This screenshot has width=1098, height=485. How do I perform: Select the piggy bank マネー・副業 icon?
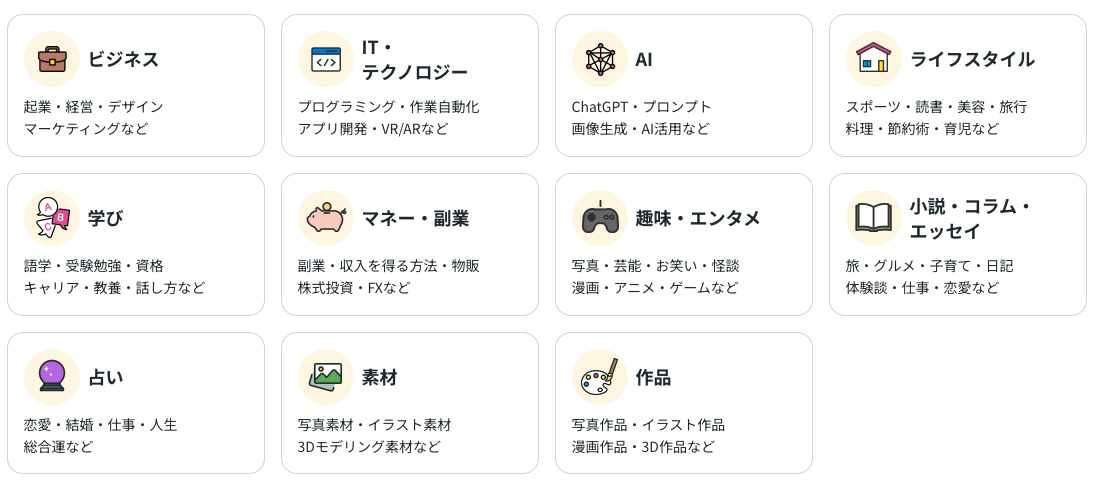click(326, 218)
